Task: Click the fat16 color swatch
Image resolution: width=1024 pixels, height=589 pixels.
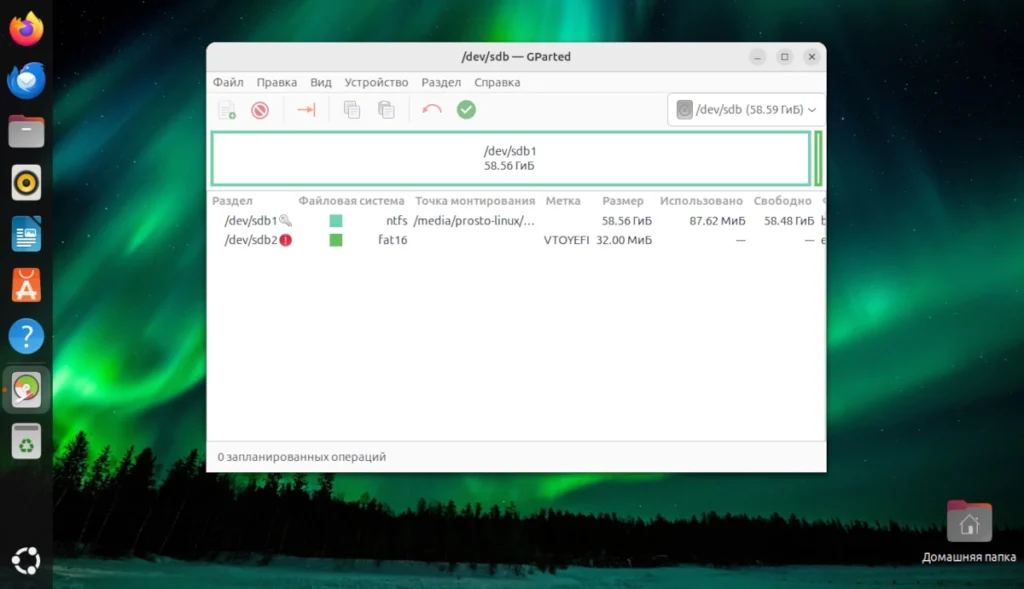Action: (x=336, y=240)
